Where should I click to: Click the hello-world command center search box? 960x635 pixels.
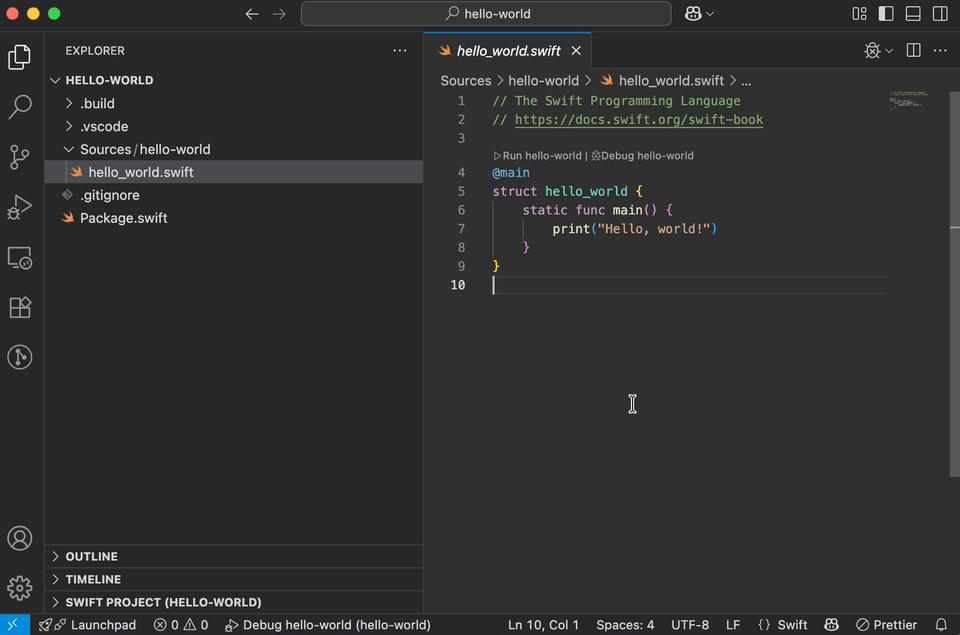pyautogui.click(x=486, y=13)
